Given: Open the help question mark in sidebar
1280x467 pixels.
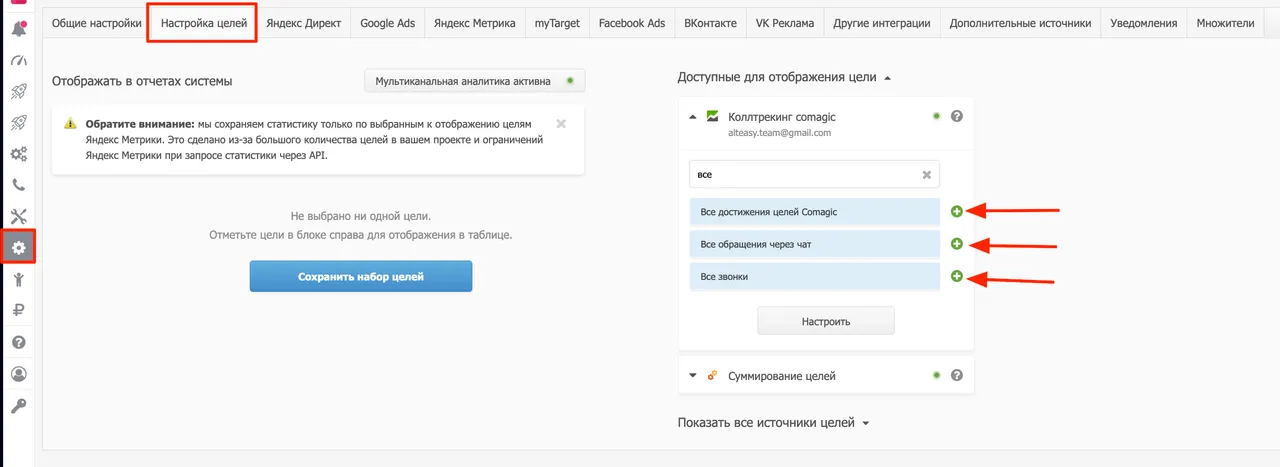Looking at the screenshot, I should tap(18, 342).
